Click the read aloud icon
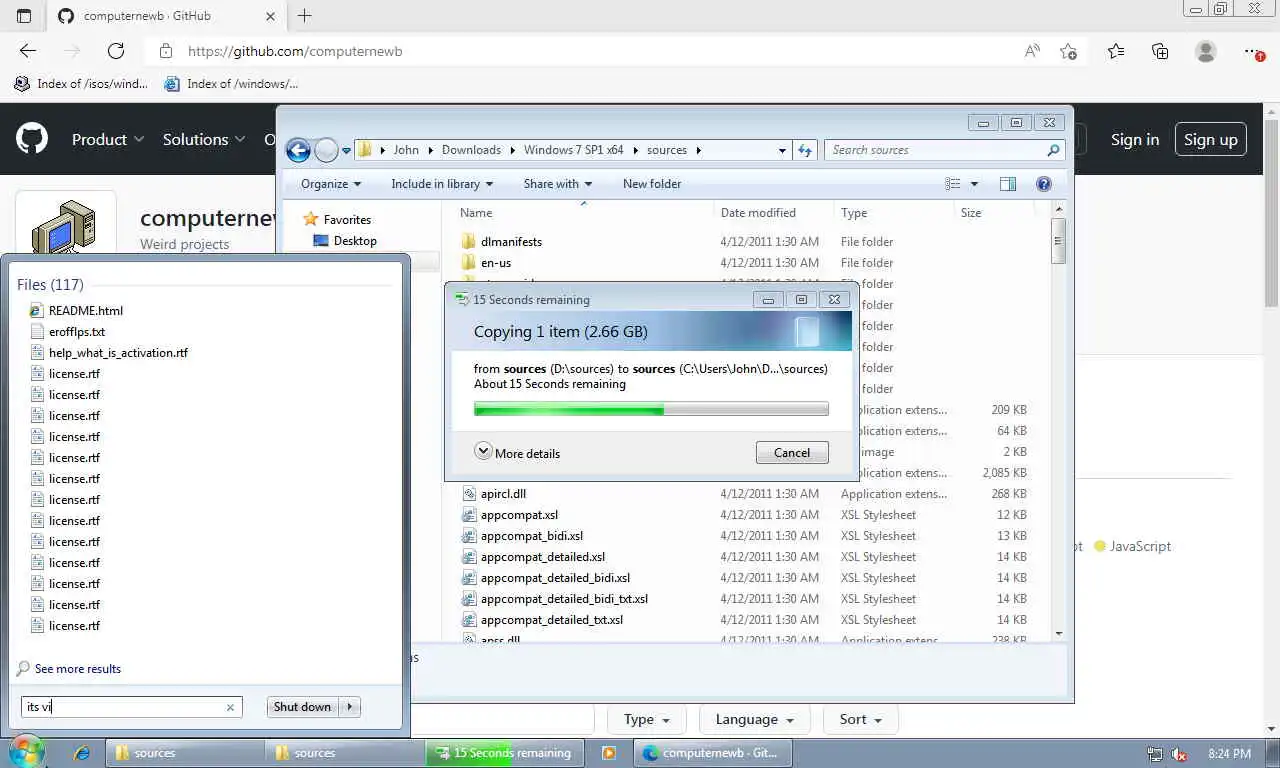Viewport: 1280px width, 768px height. pos(1032,51)
